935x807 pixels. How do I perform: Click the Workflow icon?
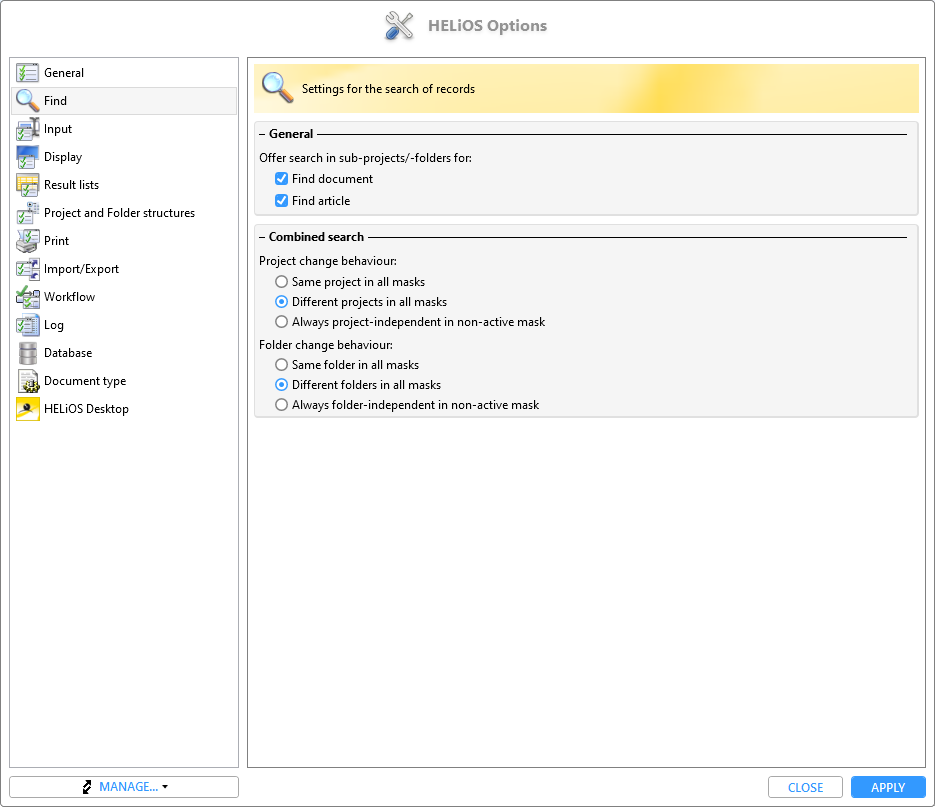27,297
